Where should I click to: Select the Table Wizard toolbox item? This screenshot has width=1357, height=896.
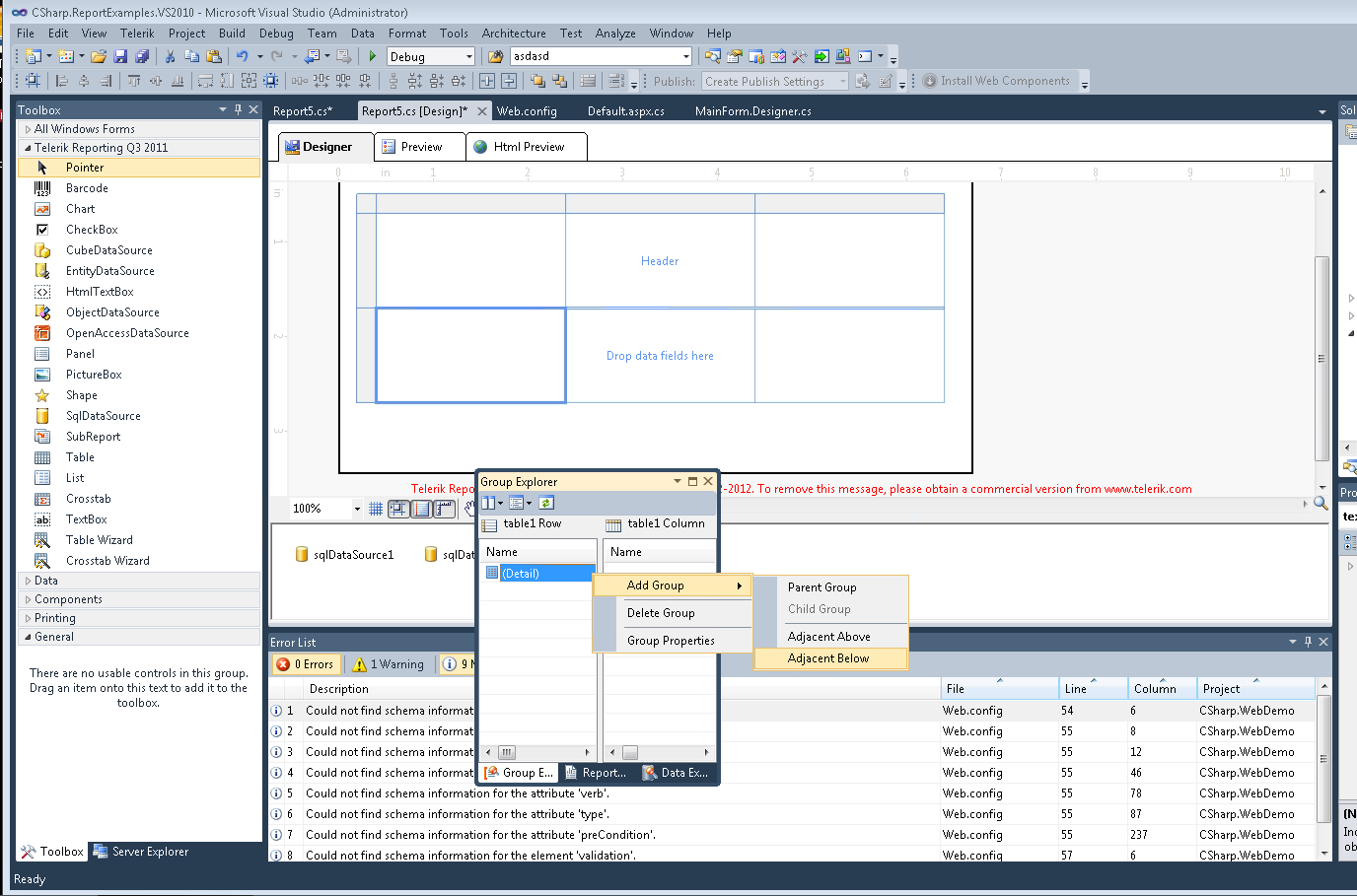139,540
